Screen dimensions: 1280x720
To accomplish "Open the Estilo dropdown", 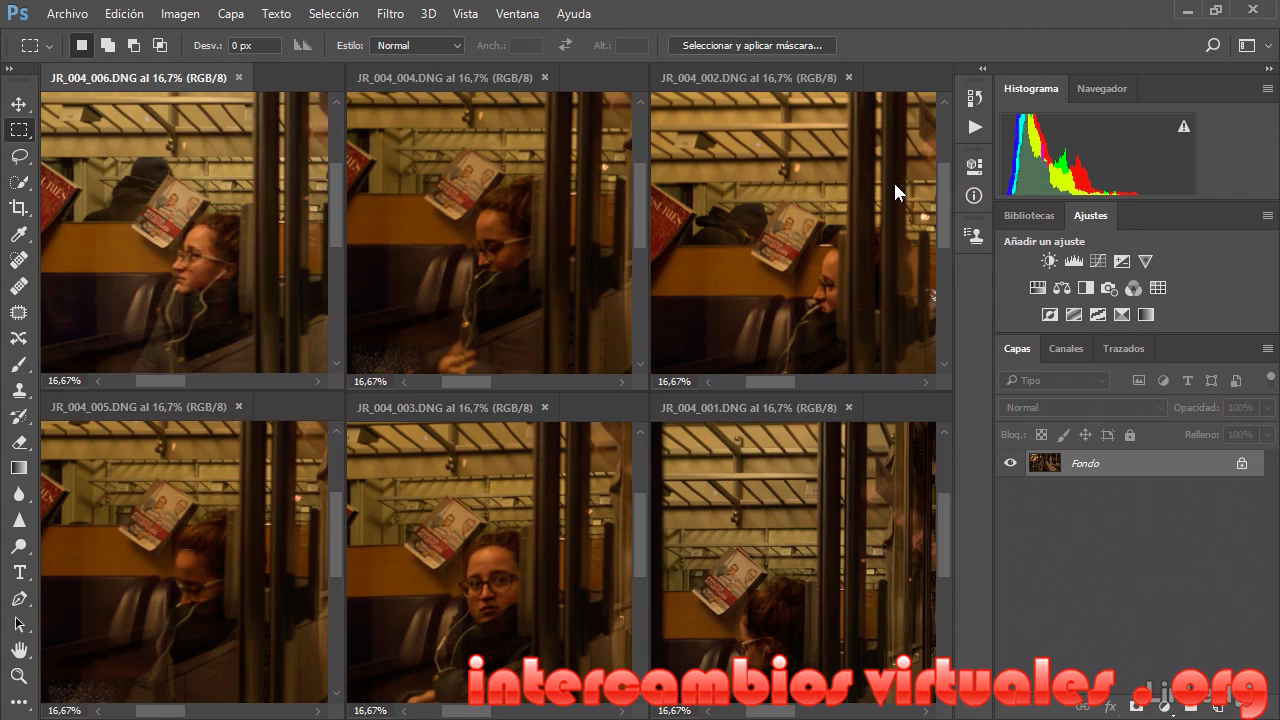I will 417,45.
